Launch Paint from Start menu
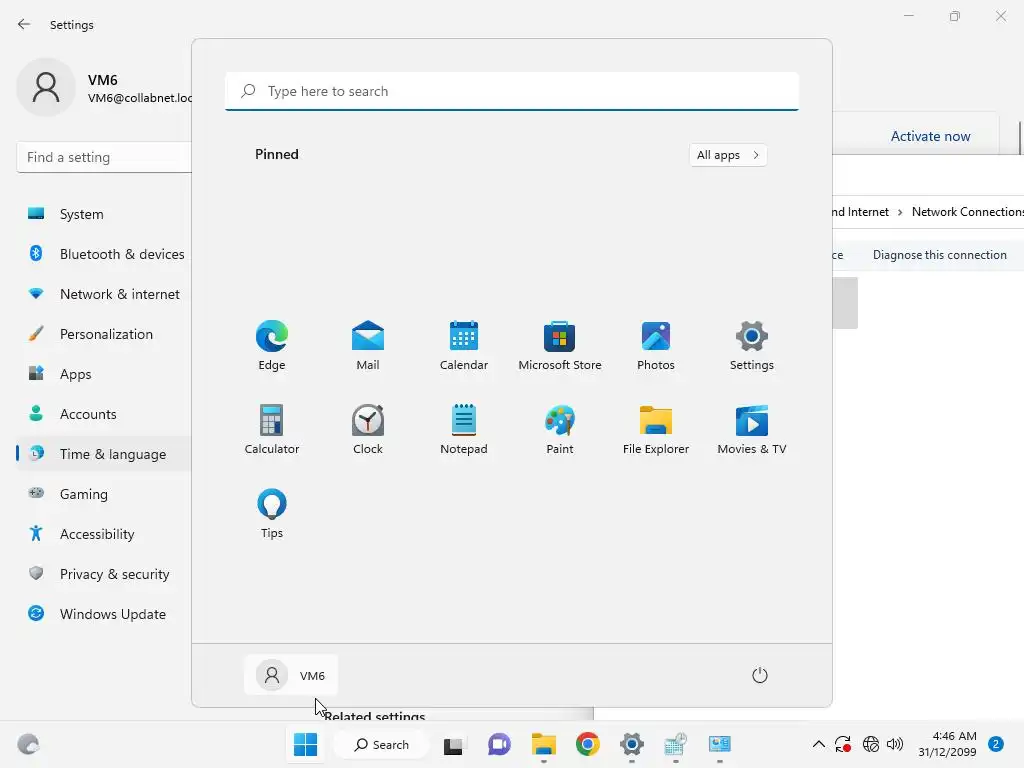Viewport: 1024px width, 768px height. (x=560, y=429)
